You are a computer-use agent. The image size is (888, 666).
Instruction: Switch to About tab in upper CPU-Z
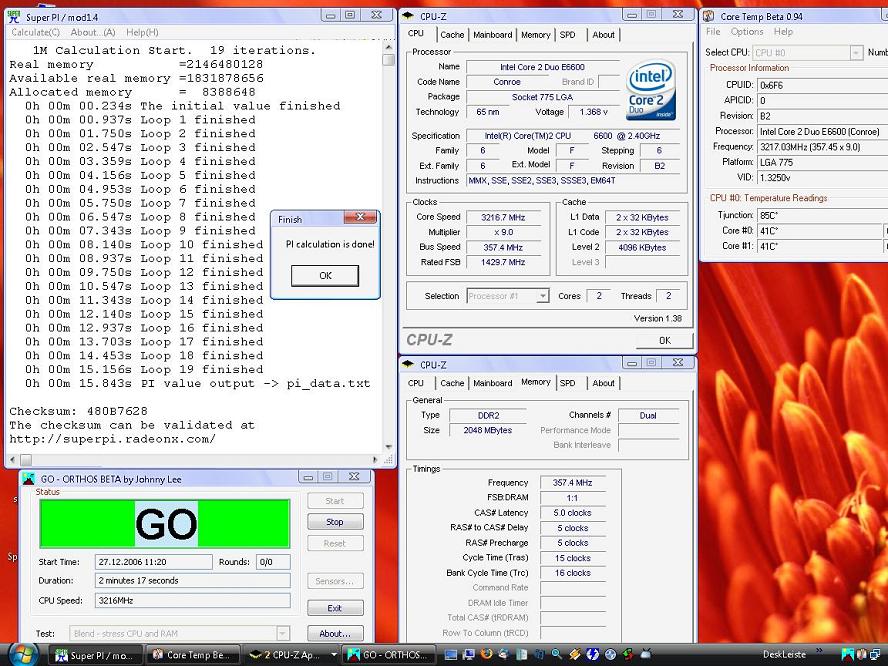[x=603, y=35]
